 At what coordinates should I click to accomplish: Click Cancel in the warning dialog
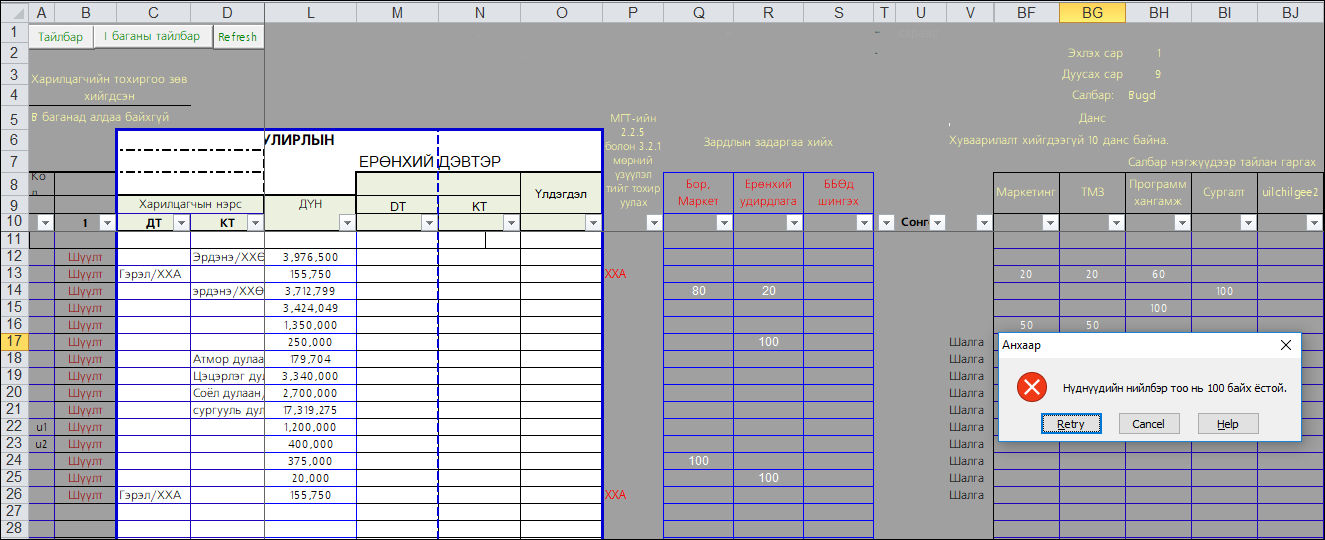(1148, 424)
